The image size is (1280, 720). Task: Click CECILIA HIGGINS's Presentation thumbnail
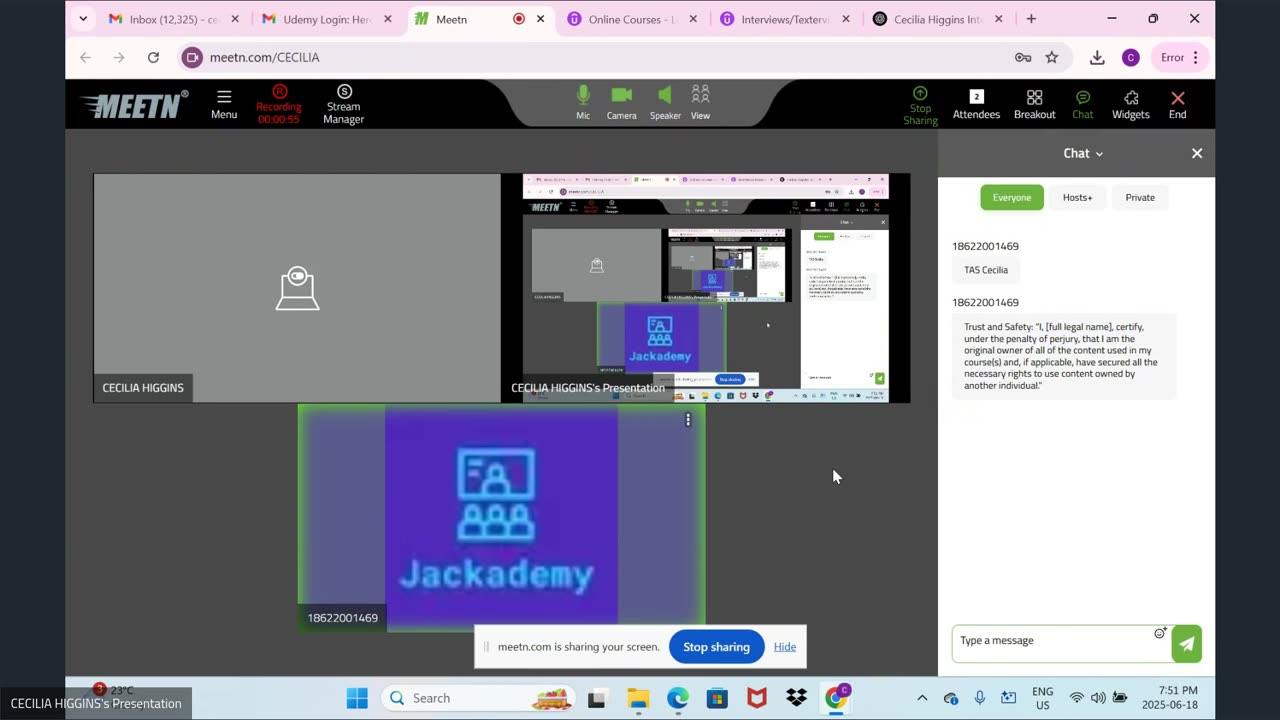pos(705,288)
